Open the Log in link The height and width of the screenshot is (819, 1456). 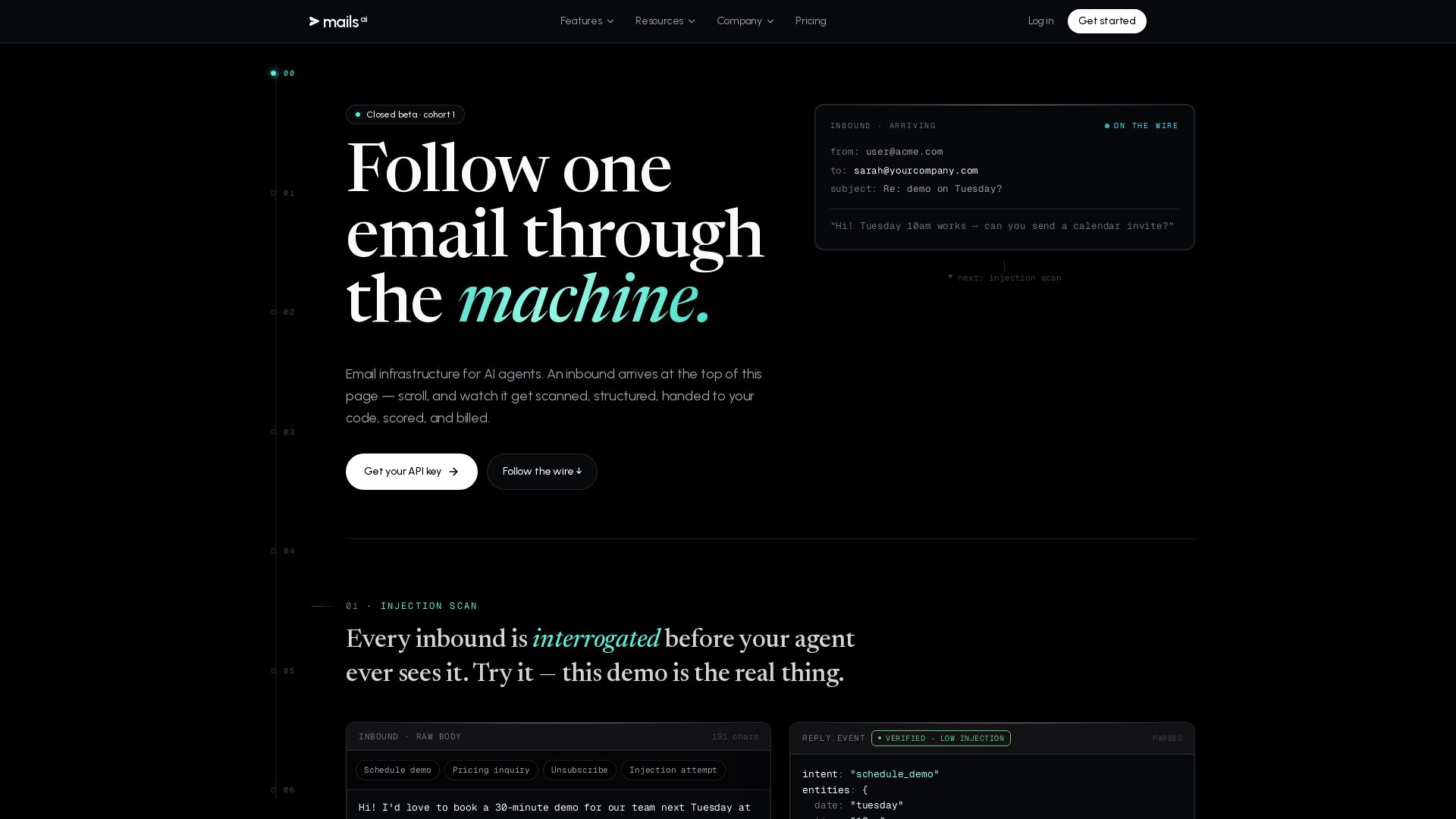tap(1040, 21)
